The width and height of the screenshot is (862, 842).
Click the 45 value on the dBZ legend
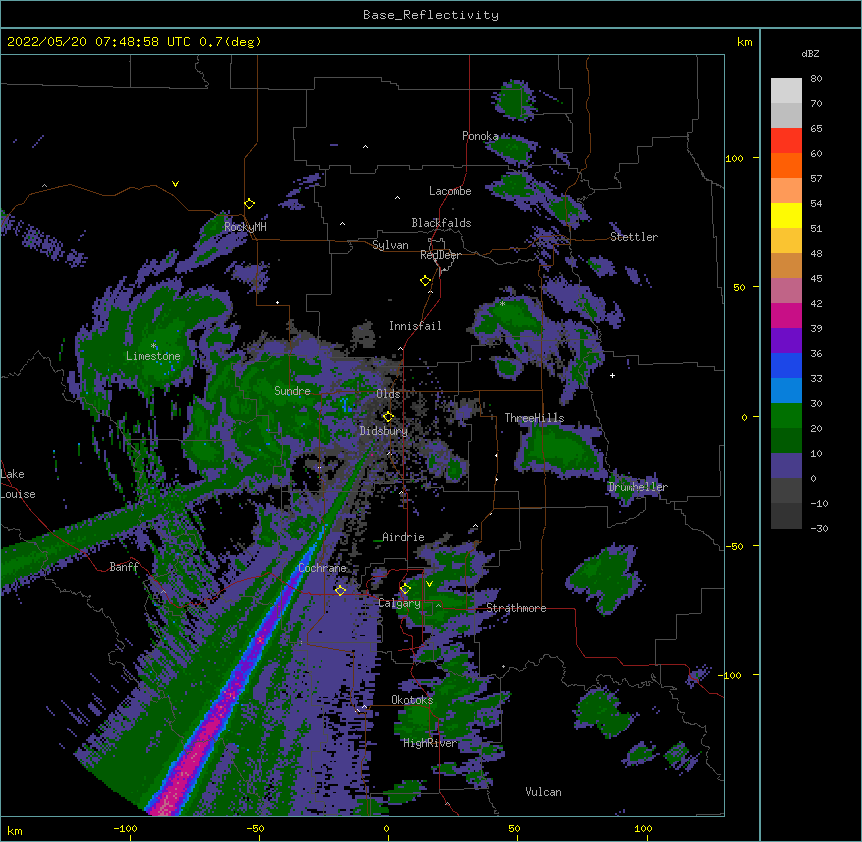pyautogui.click(x=816, y=279)
